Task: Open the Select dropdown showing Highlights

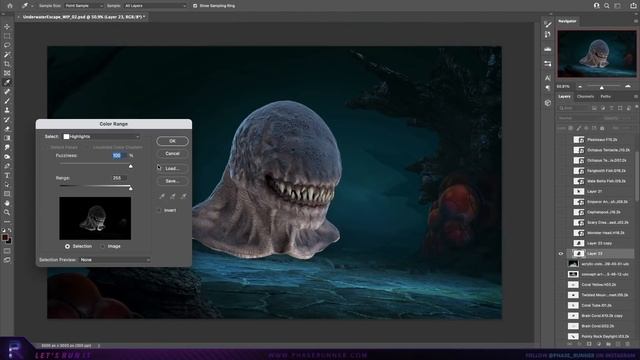Action: click(x=101, y=137)
